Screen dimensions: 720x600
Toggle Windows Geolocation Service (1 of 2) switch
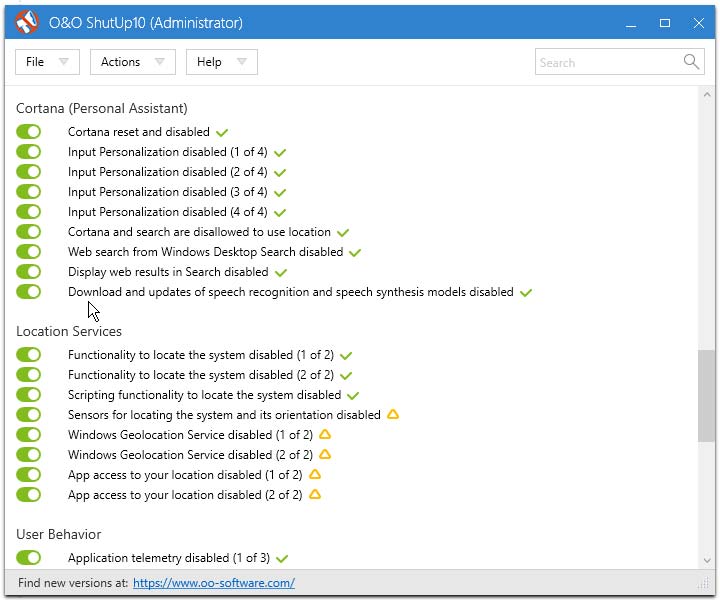(28, 435)
